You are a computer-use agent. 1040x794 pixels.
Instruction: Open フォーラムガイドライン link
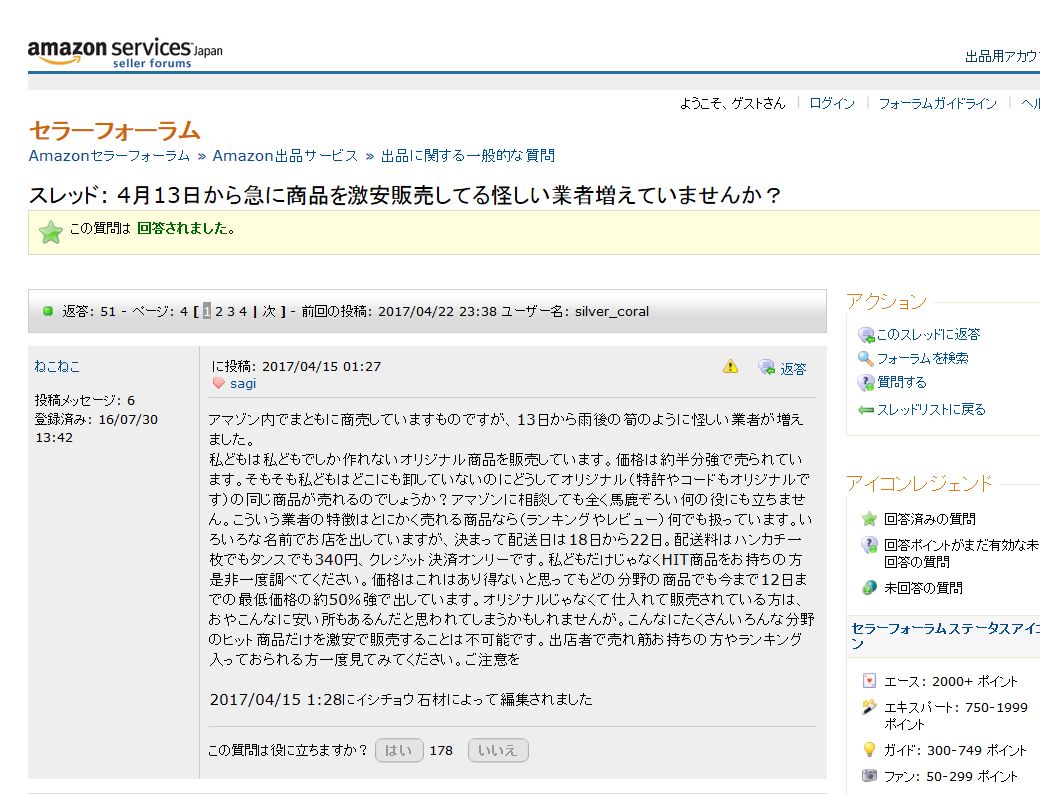coord(937,103)
